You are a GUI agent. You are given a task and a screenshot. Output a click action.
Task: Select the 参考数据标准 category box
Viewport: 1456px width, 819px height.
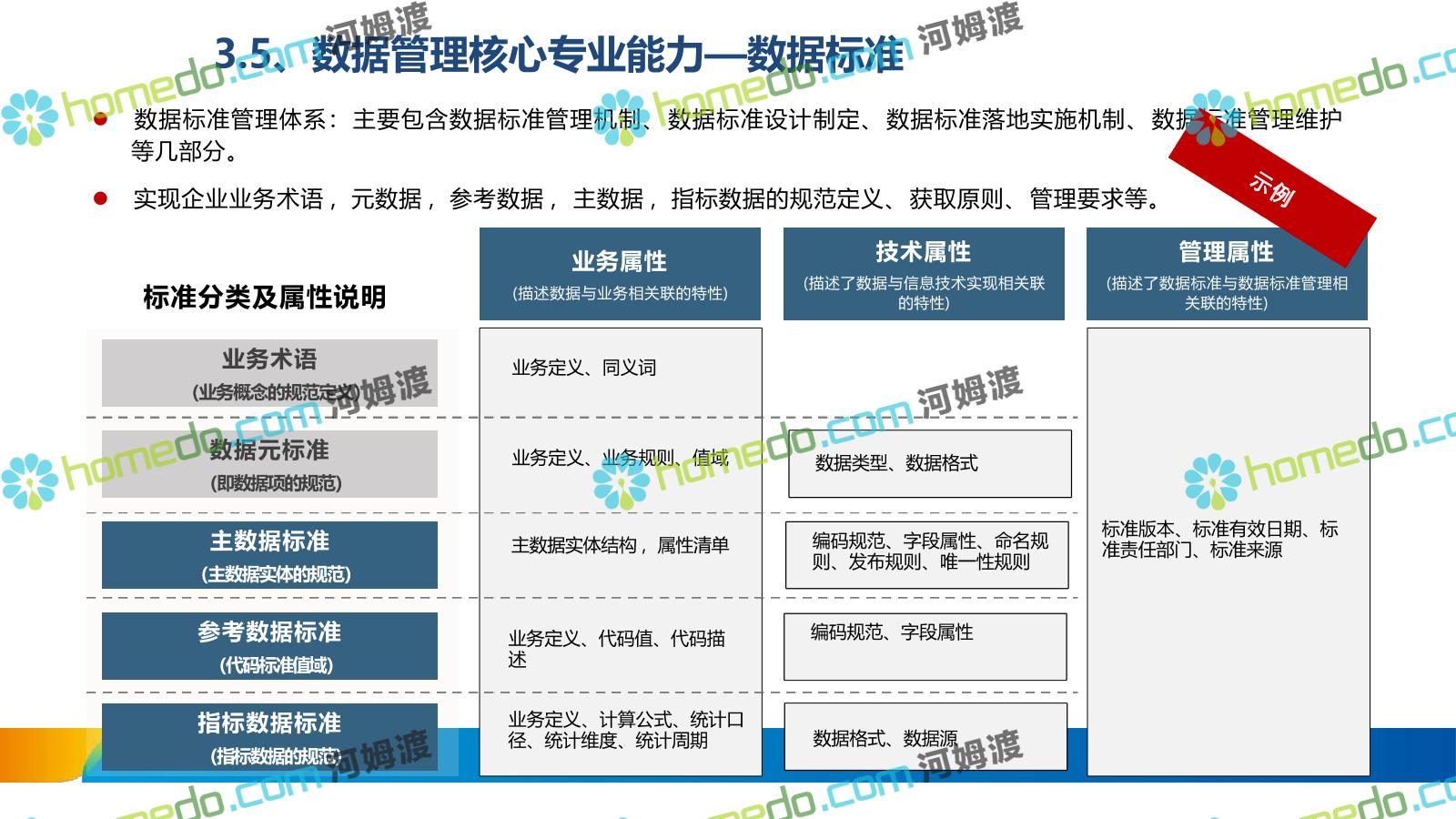click(269, 646)
